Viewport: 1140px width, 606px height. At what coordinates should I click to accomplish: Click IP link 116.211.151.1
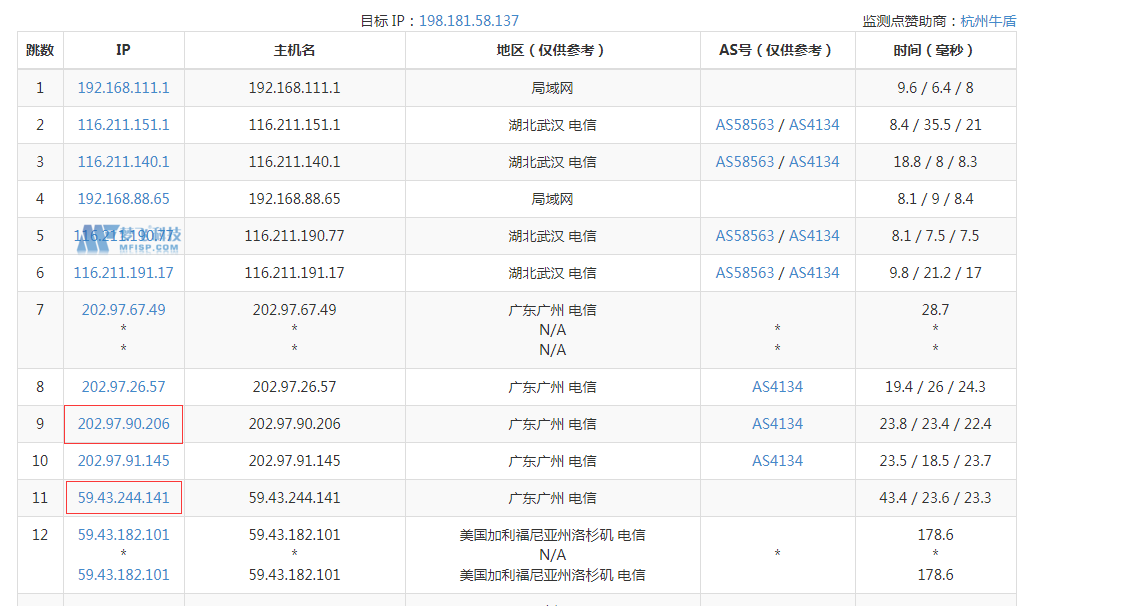click(123, 125)
